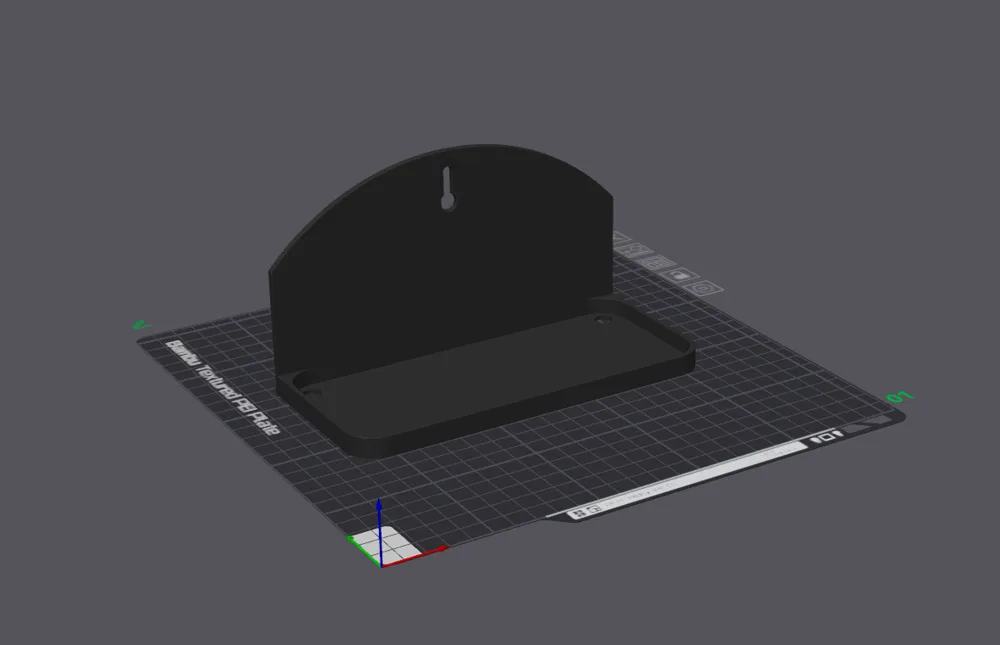Toggle the plate lock to unlocked state
The height and width of the screenshot is (645, 1000).
tap(680, 277)
